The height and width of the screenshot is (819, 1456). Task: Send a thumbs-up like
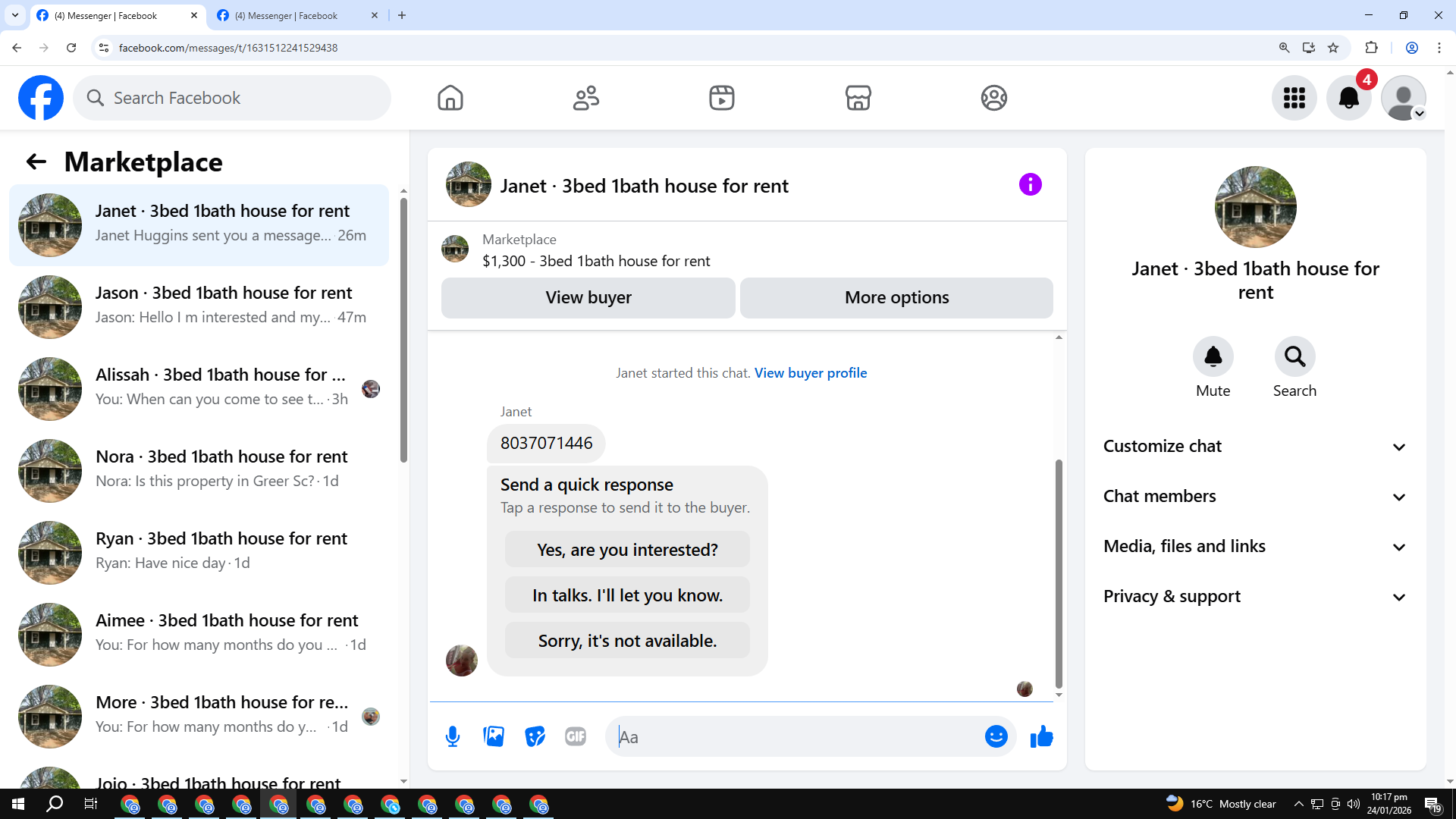pos(1041,736)
